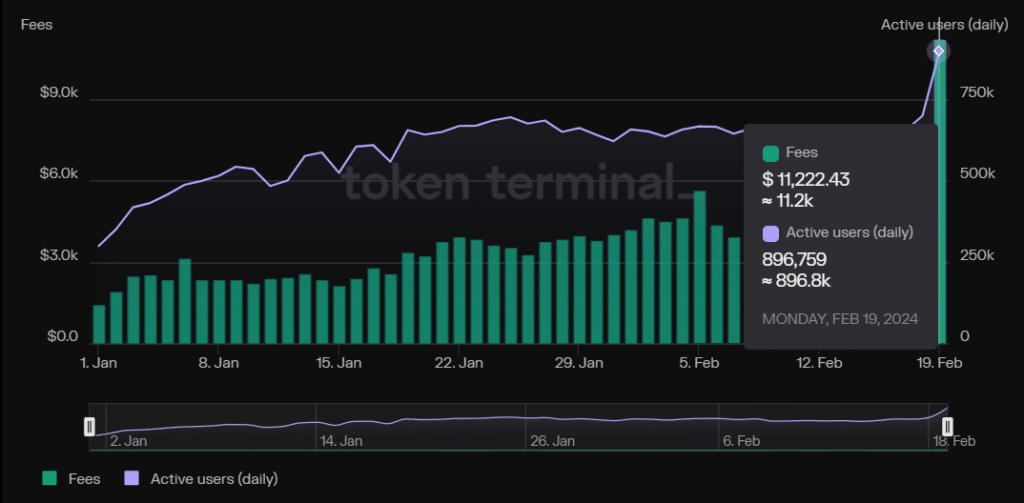Click the '896,759' tooltip value
The width and height of the screenshot is (1024, 503).
tap(794, 260)
